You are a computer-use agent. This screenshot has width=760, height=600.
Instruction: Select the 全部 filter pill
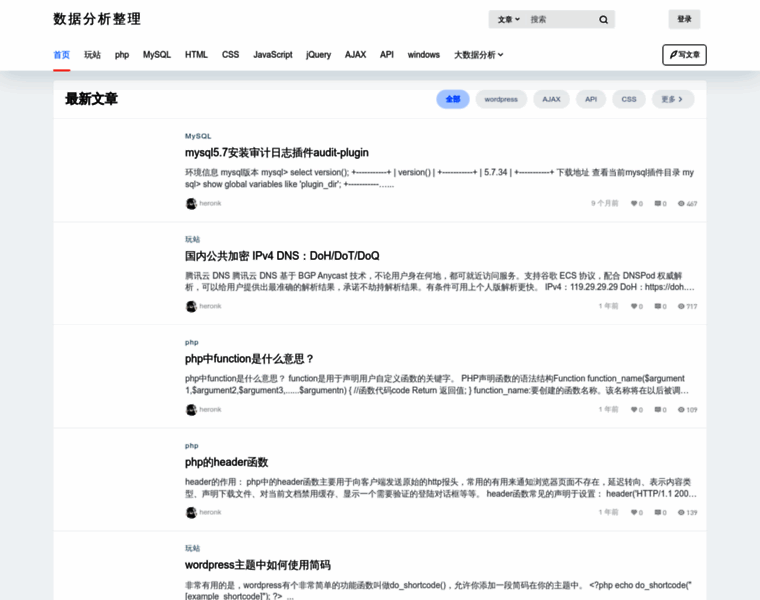(453, 99)
